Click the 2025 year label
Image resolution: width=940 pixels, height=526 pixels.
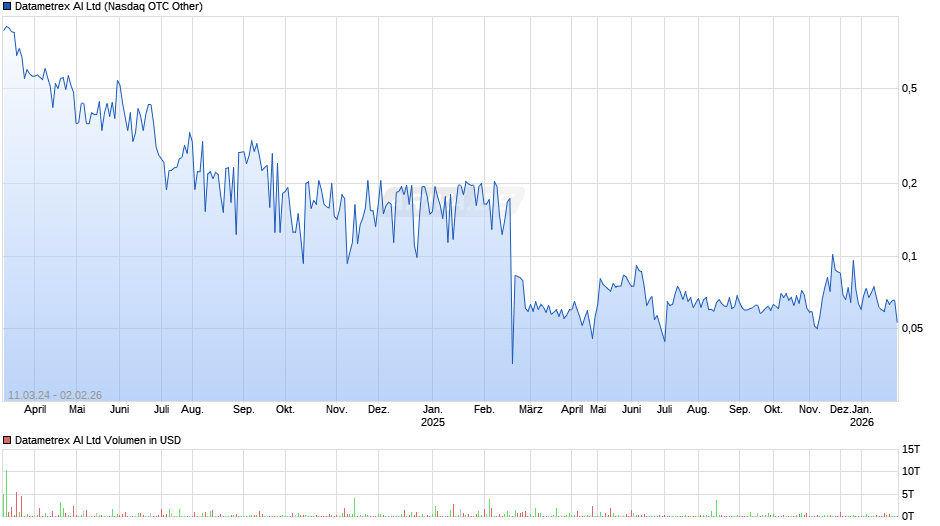[x=433, y=422]
